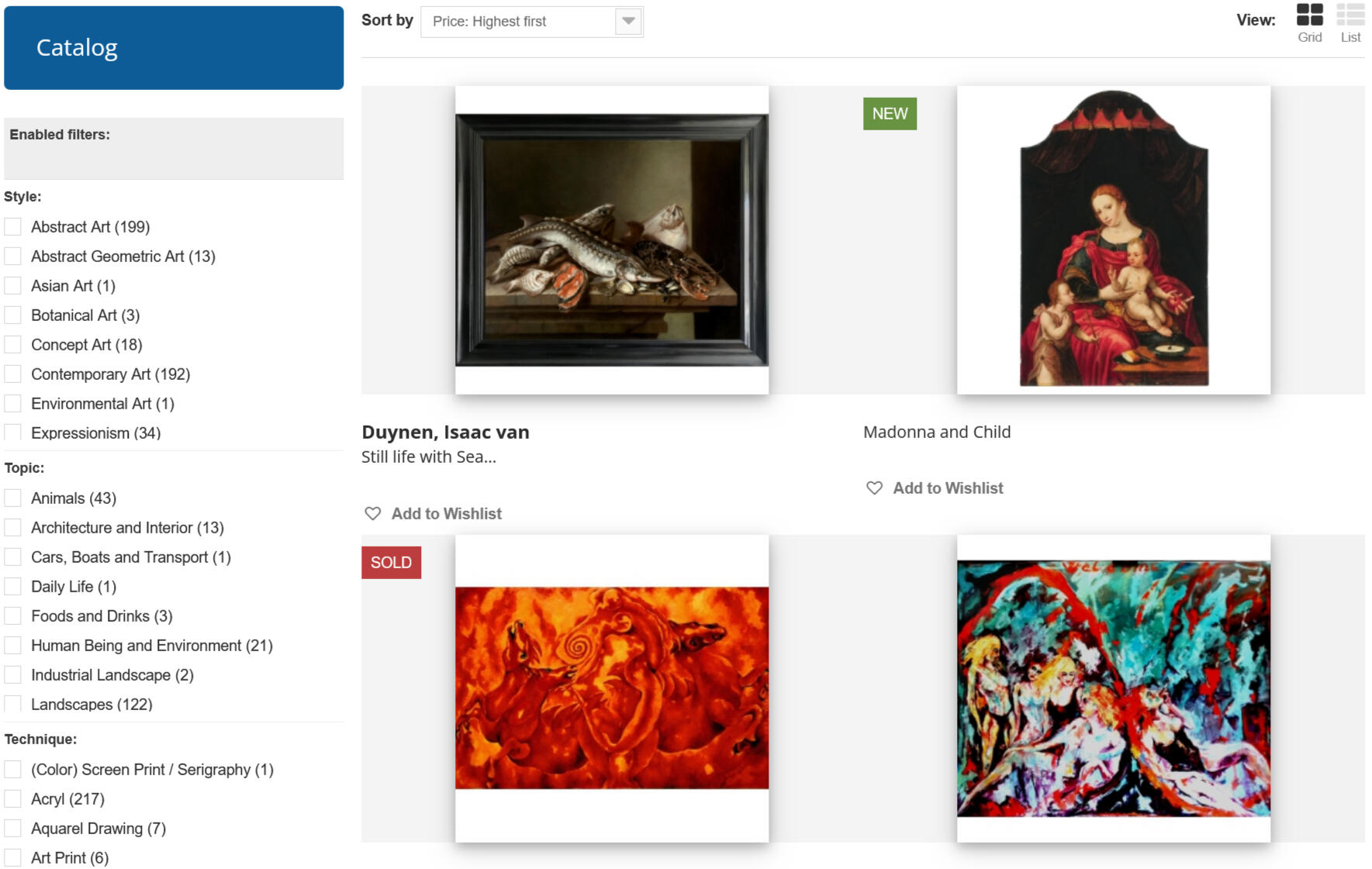Click heart icon under Madonna and Child

coord(874,488)
